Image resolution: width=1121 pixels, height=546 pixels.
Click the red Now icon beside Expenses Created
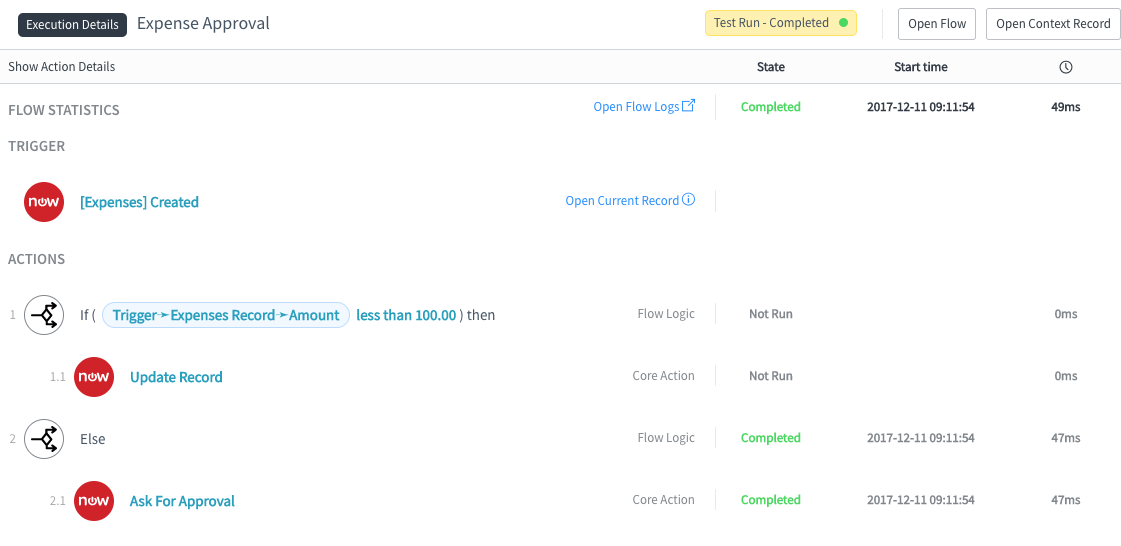pos(44,202)
